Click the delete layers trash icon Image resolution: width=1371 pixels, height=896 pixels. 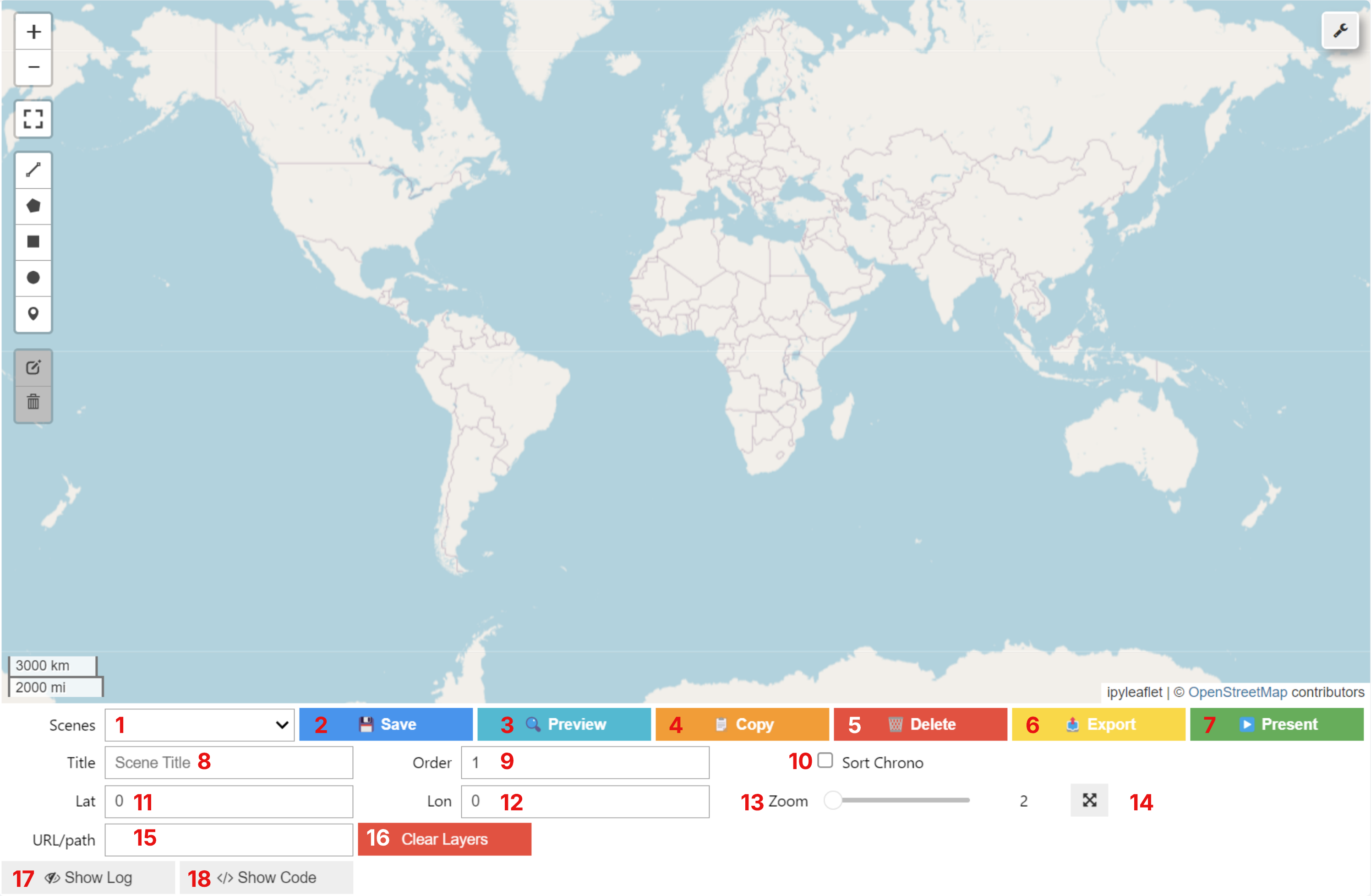click(x=33, y=402)
